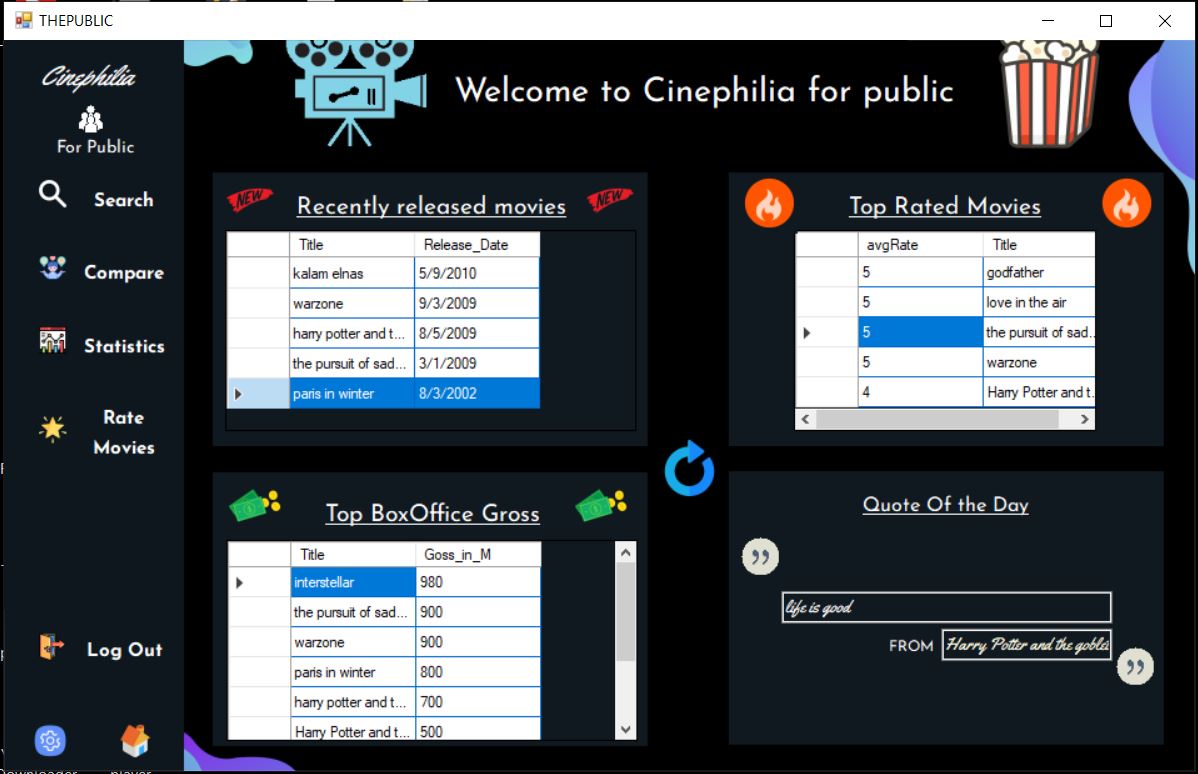The height and width of the screenshot is (774, 1198).
Task: Click the quote field showing 'life is good'
Action: [x=946, y=607]
